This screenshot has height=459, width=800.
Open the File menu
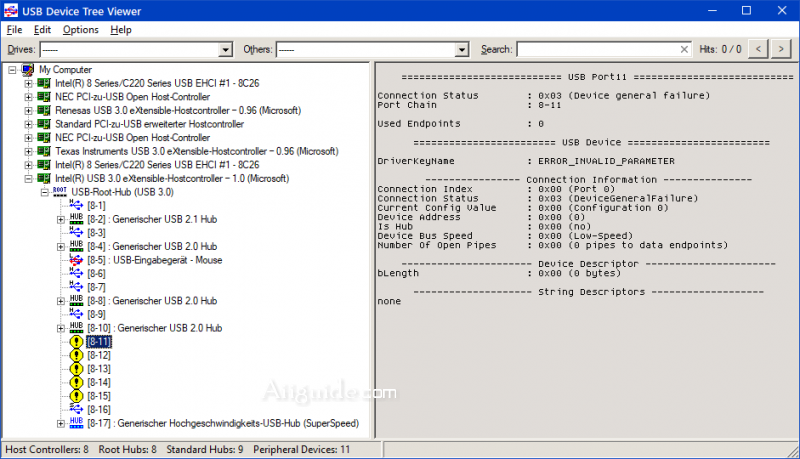(x=14, y=30)
